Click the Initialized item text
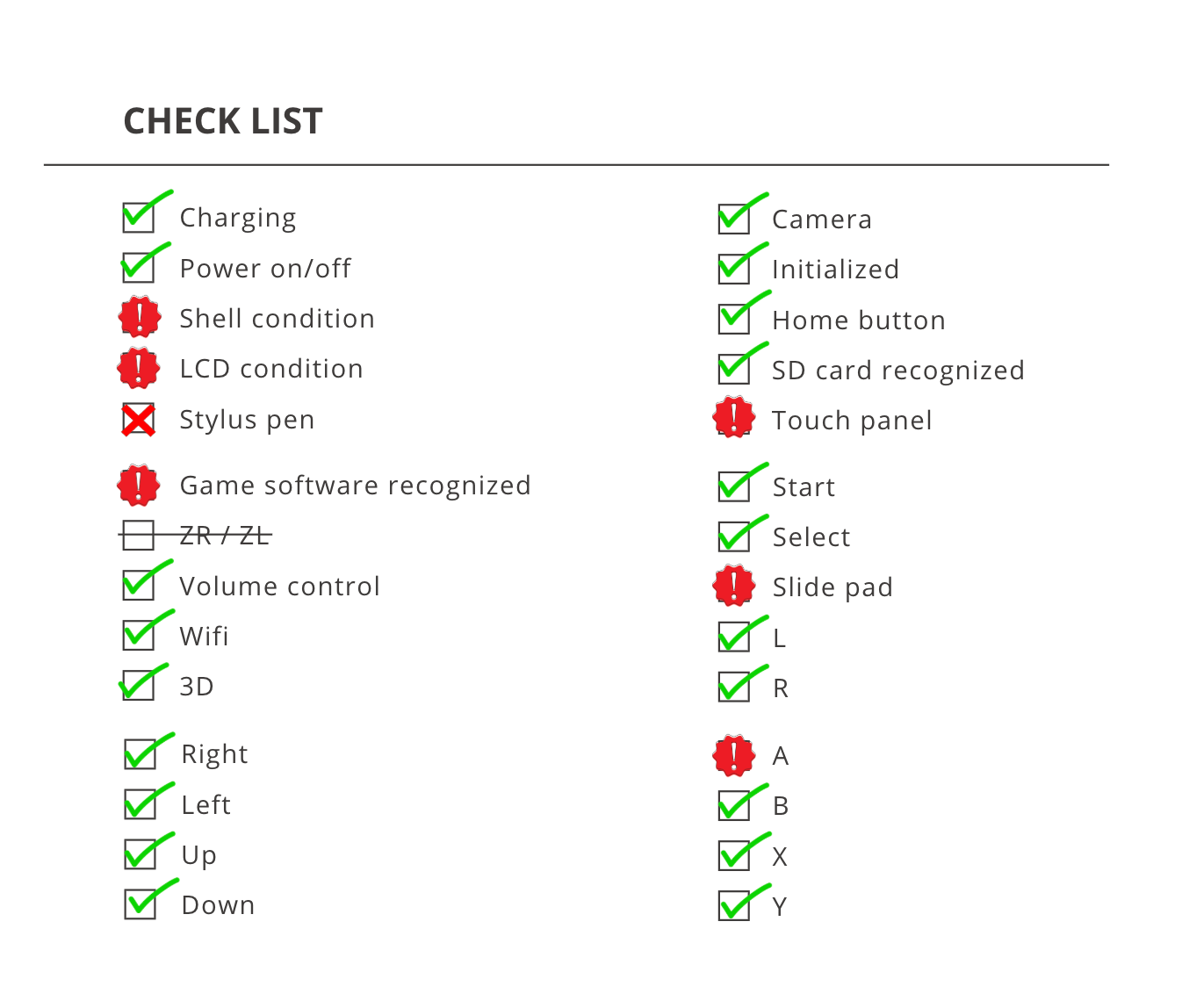Image resolution: width=1182 pixels, height=1008 pixels. point(835,269)
